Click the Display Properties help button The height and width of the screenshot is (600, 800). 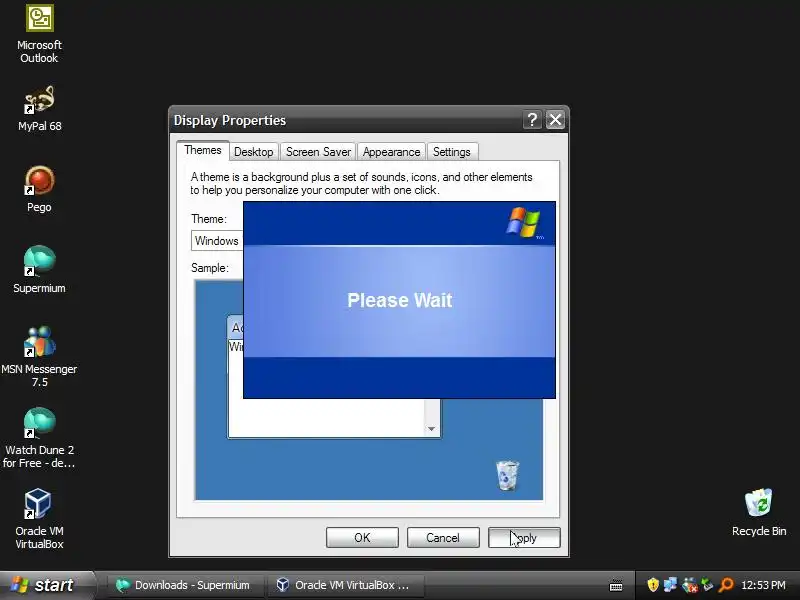(532, 120)
